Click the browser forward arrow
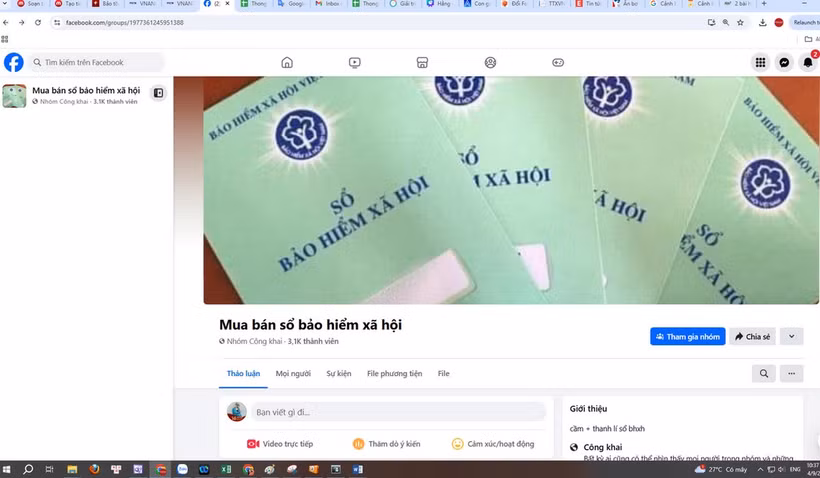This screenshot has width=820, height=478. pos(21,22)
